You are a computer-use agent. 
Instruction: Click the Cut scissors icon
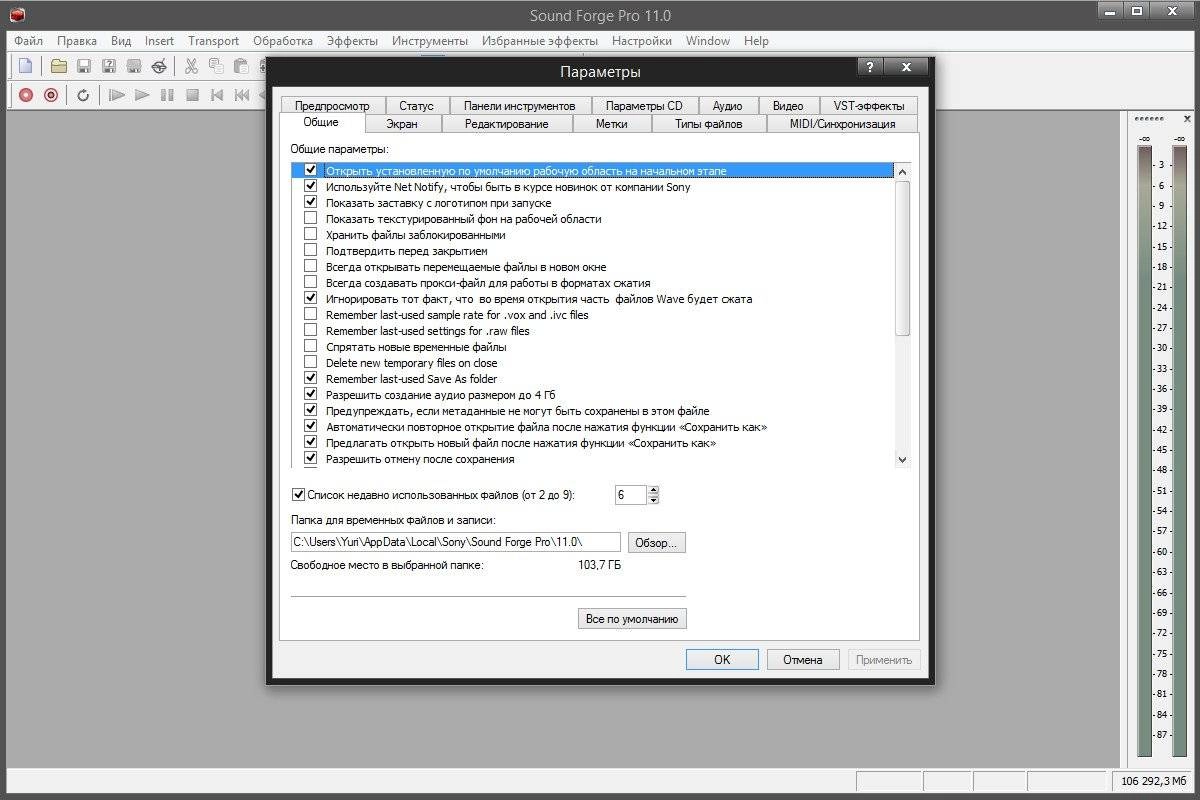click(x=191, y=67)
